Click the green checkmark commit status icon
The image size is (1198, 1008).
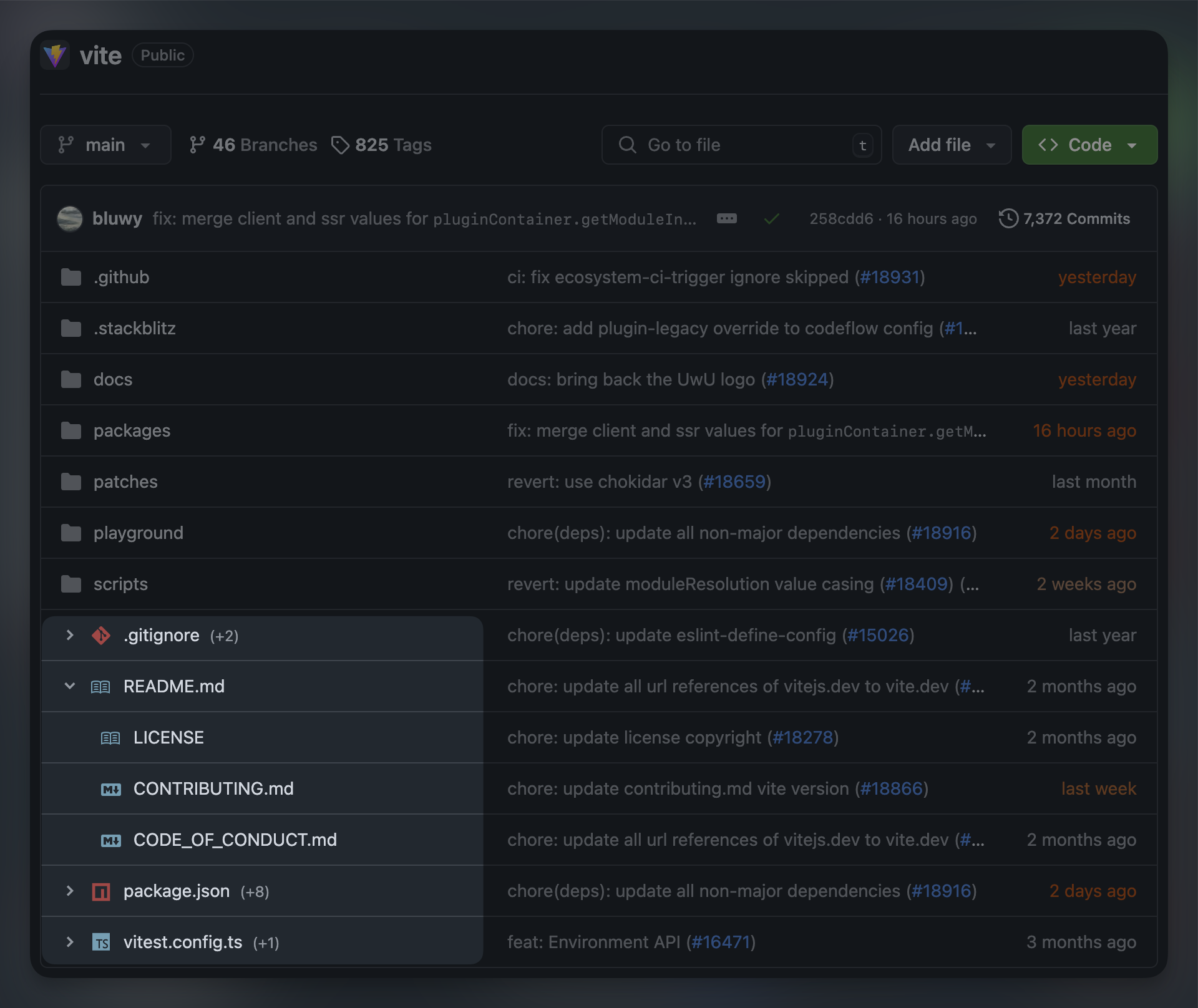tap(772, 218)
